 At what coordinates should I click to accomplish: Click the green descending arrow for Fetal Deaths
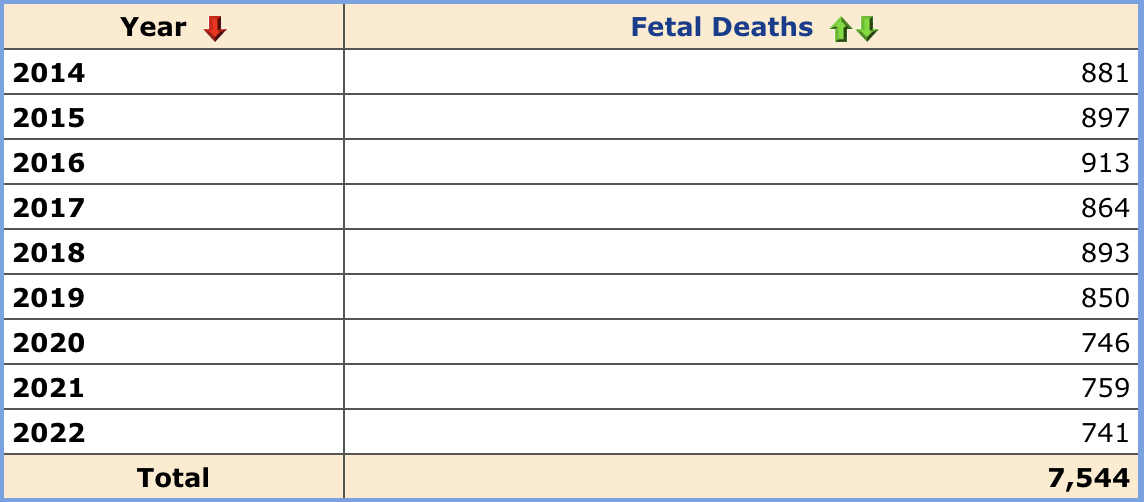(867, 30)
